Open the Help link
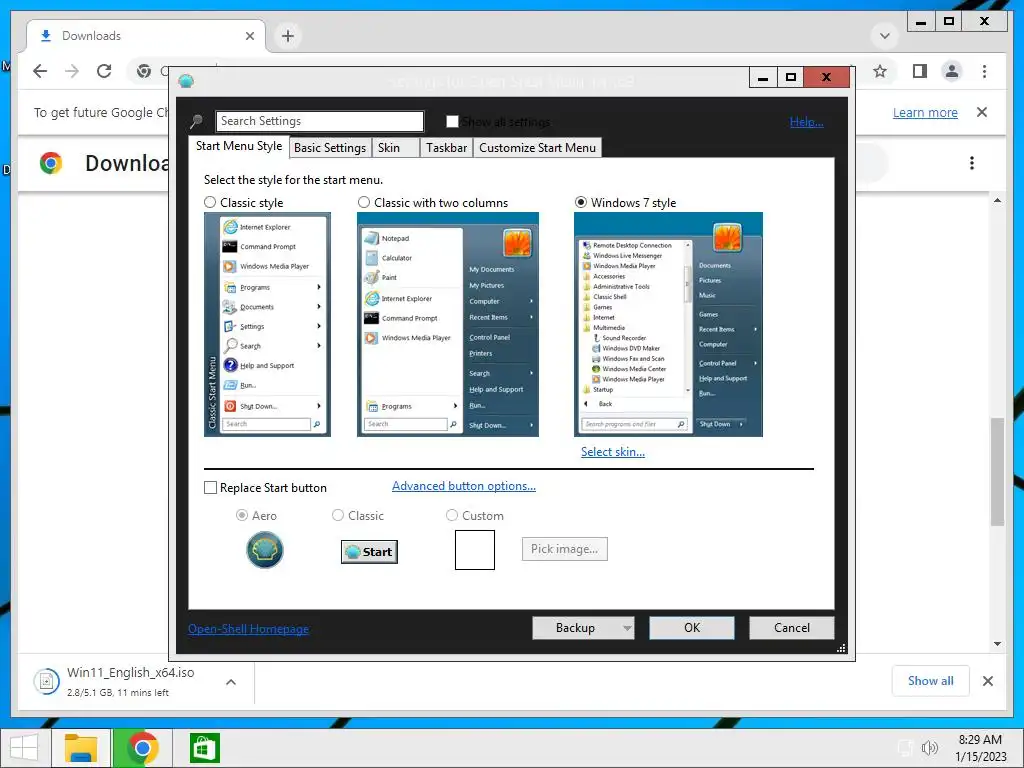This screenshot has width=1024, height=768. [x=807, y=121]
